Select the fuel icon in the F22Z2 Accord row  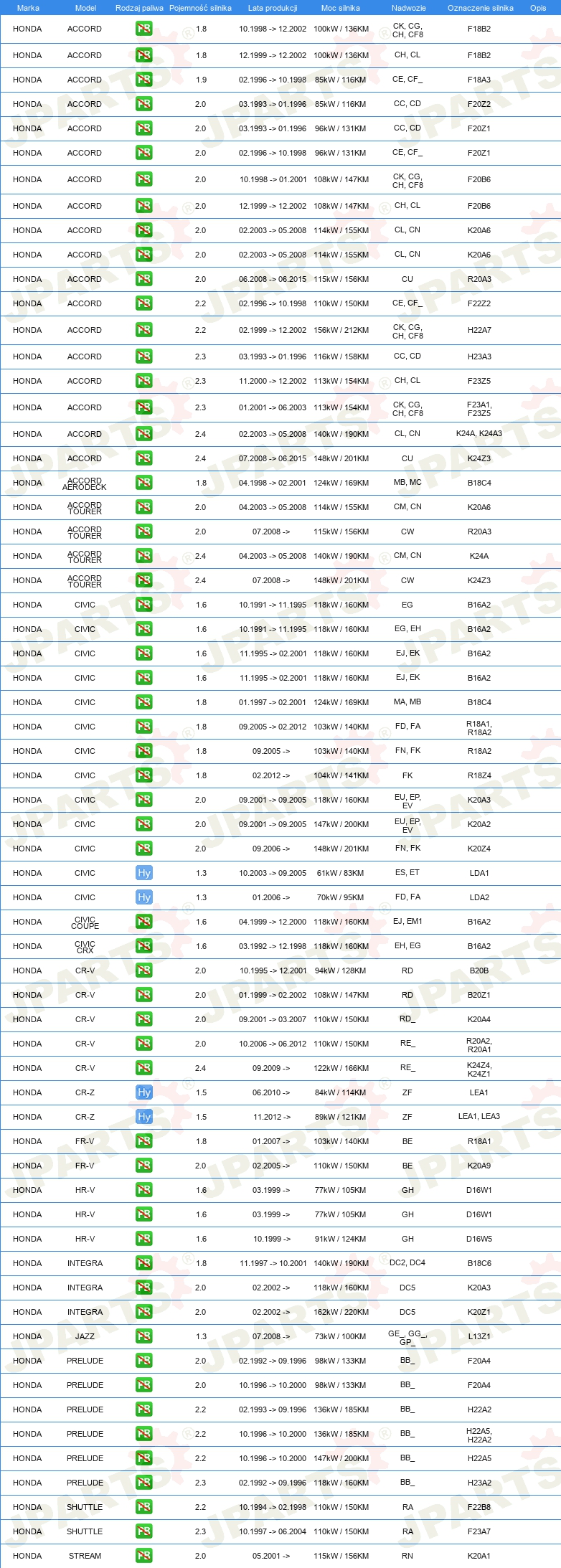[144, 303]
